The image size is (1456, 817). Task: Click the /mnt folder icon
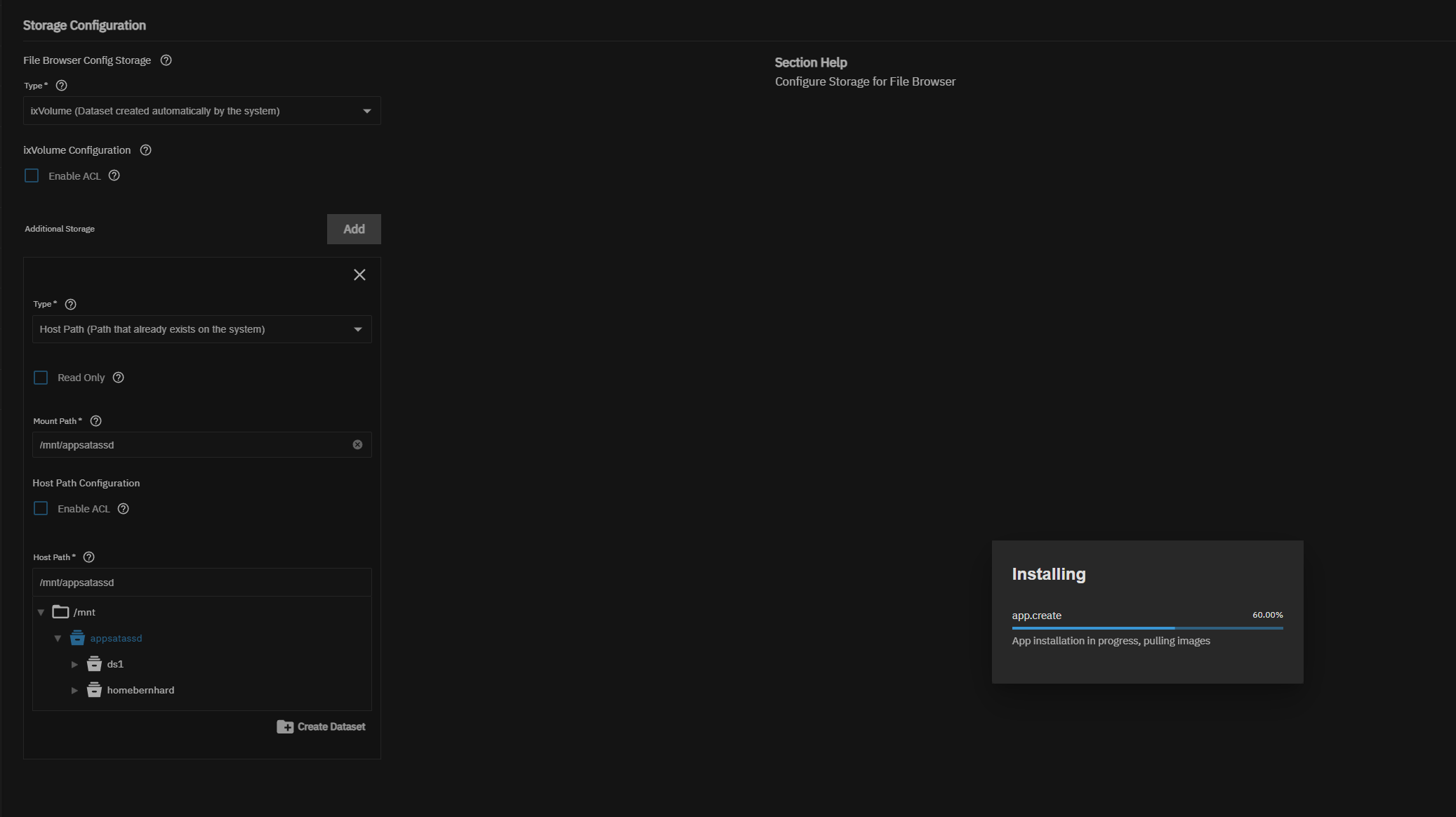[x=60, y=612]
